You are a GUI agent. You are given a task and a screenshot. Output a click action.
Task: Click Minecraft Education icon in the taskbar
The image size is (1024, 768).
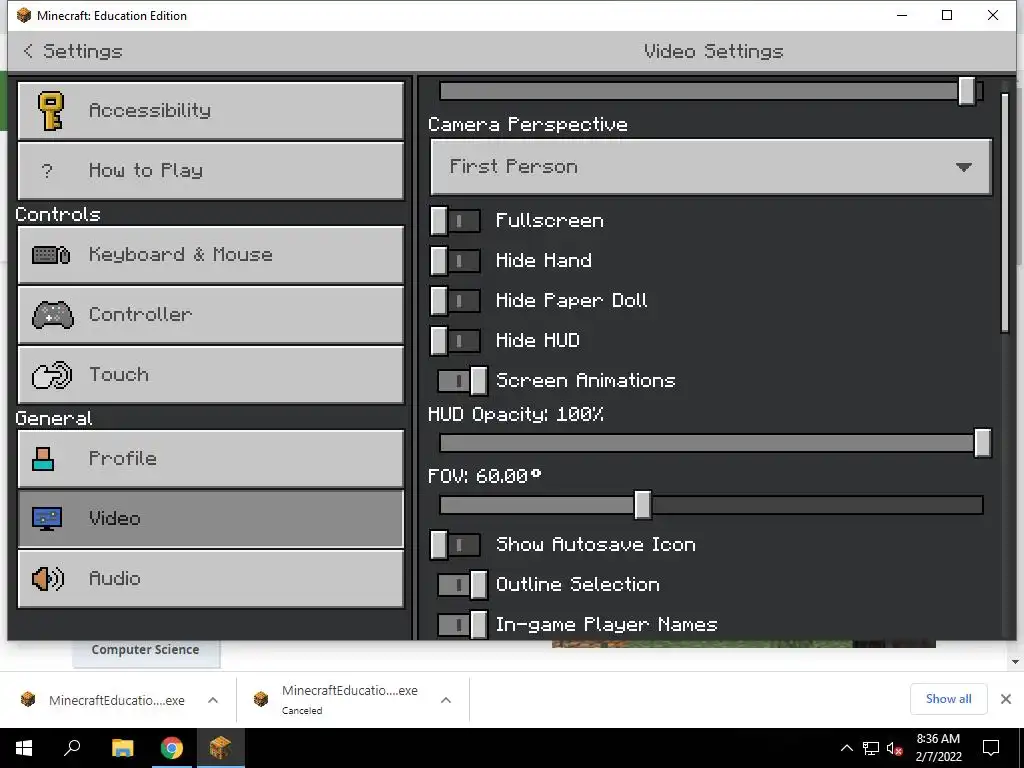(x=220, y=748)
